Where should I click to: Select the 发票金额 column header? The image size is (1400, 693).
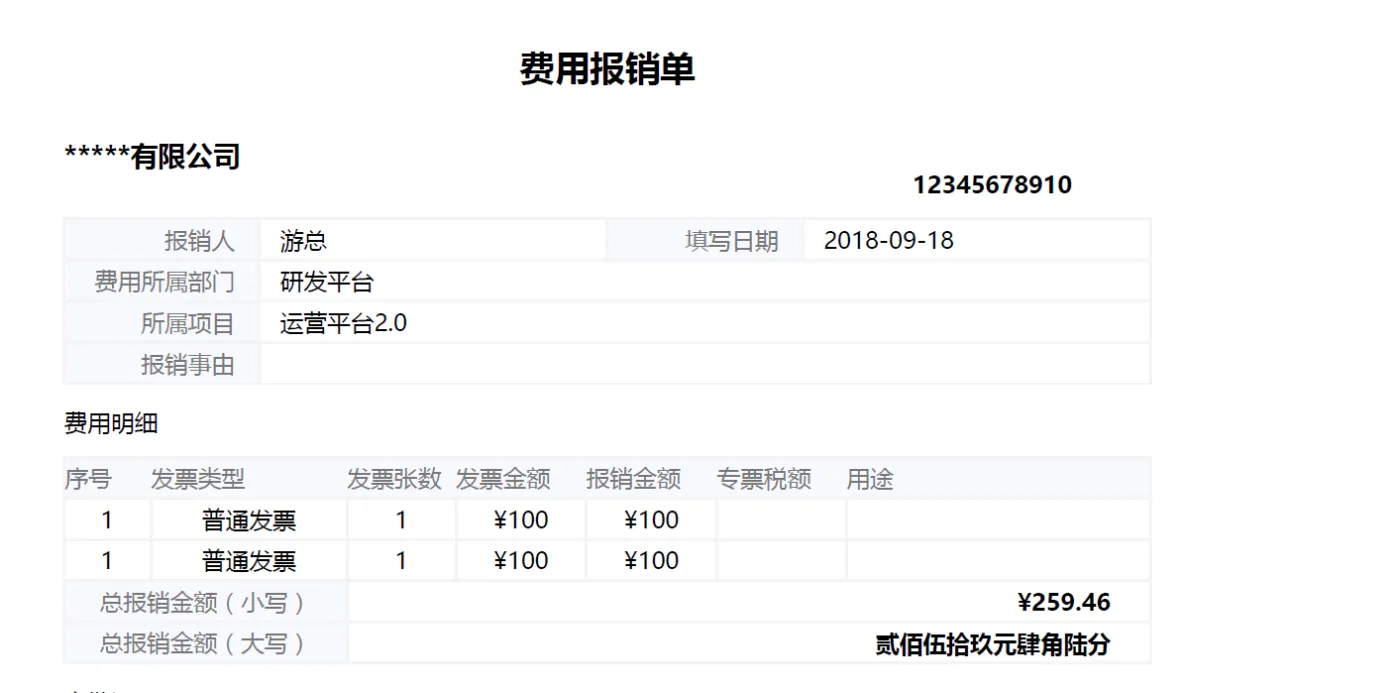(503, 480)
